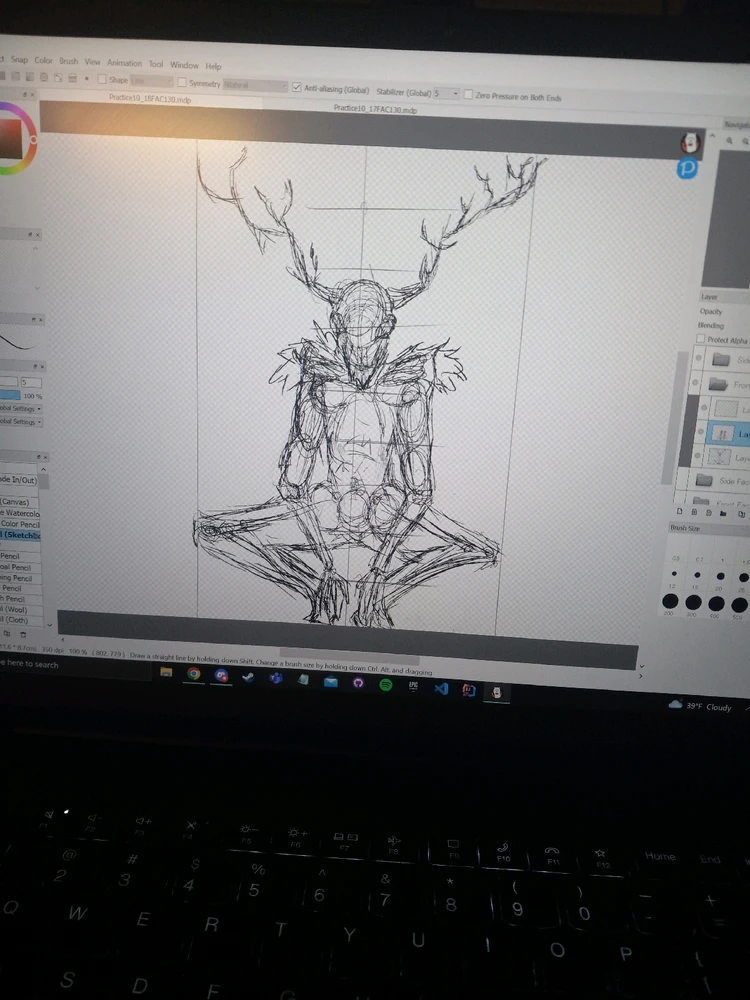This screenshot has width=750, height=1000.
Task: Switch to the Practice10_17FAC130.mdp tab
Action: coord(375,109)
